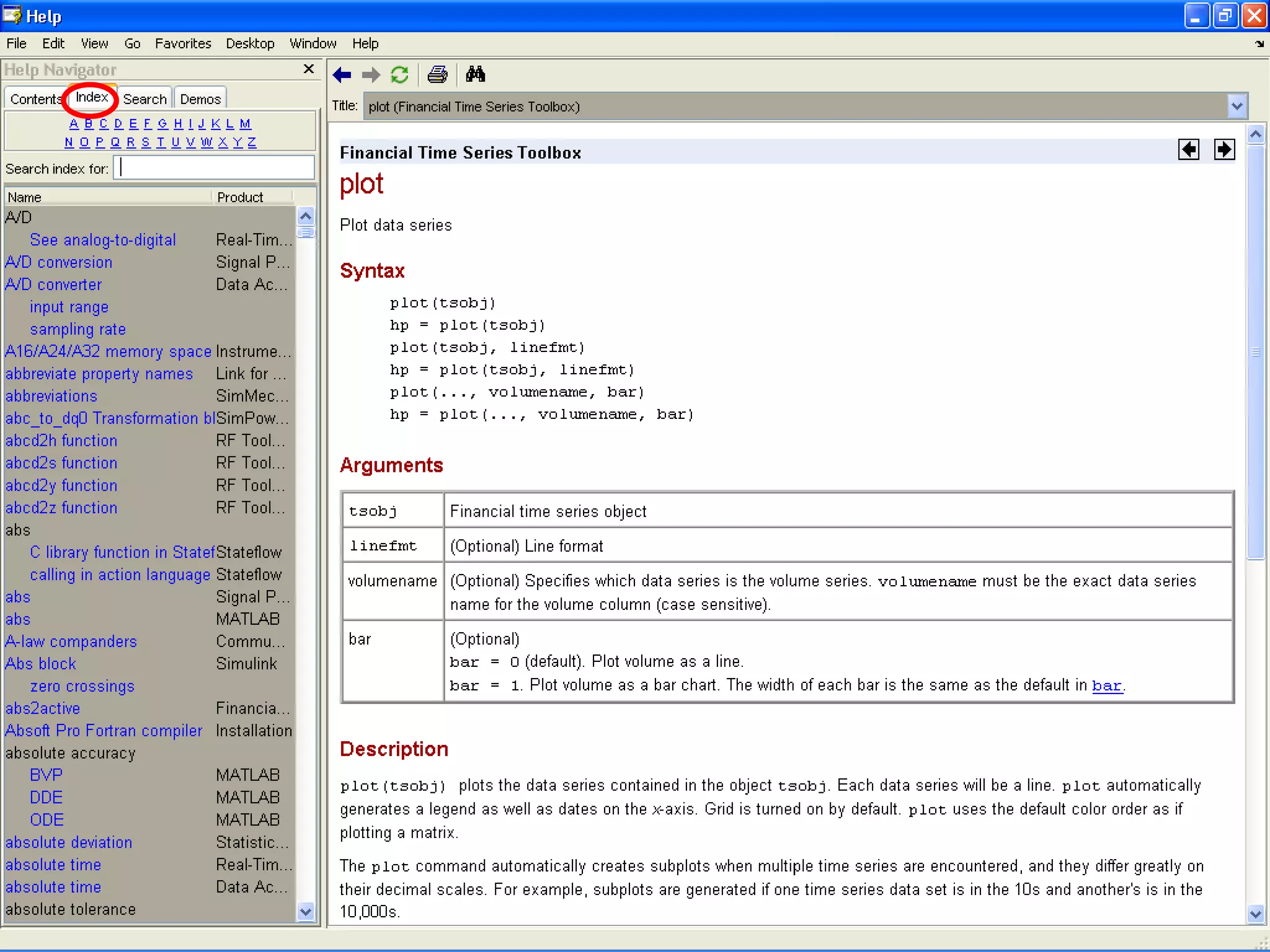
Task: Open the abs2active index entry
Action: pyautogui.click(x=43, y=708)
